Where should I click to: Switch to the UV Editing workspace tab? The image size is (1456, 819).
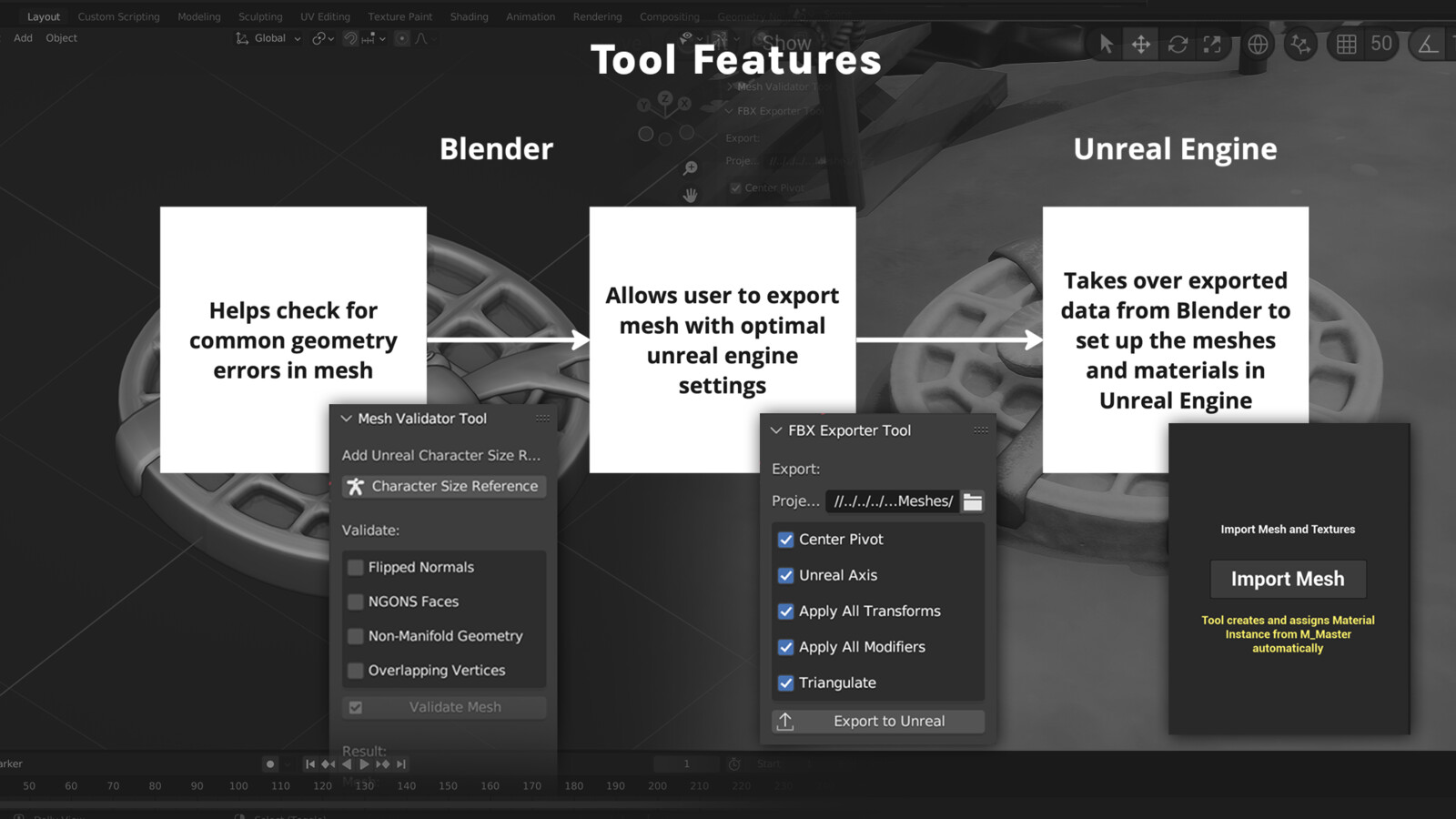pos(325,16)
